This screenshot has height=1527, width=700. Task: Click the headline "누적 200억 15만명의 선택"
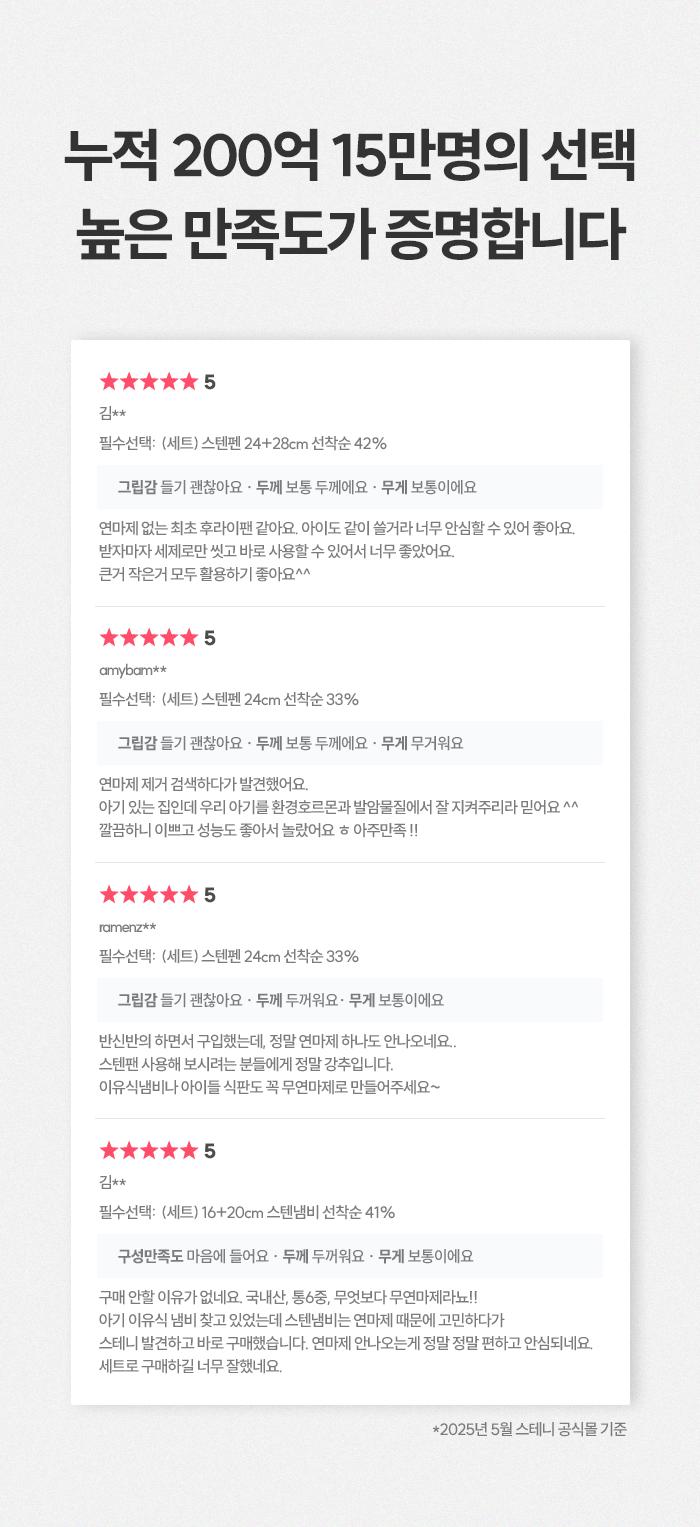click(350, 157)
